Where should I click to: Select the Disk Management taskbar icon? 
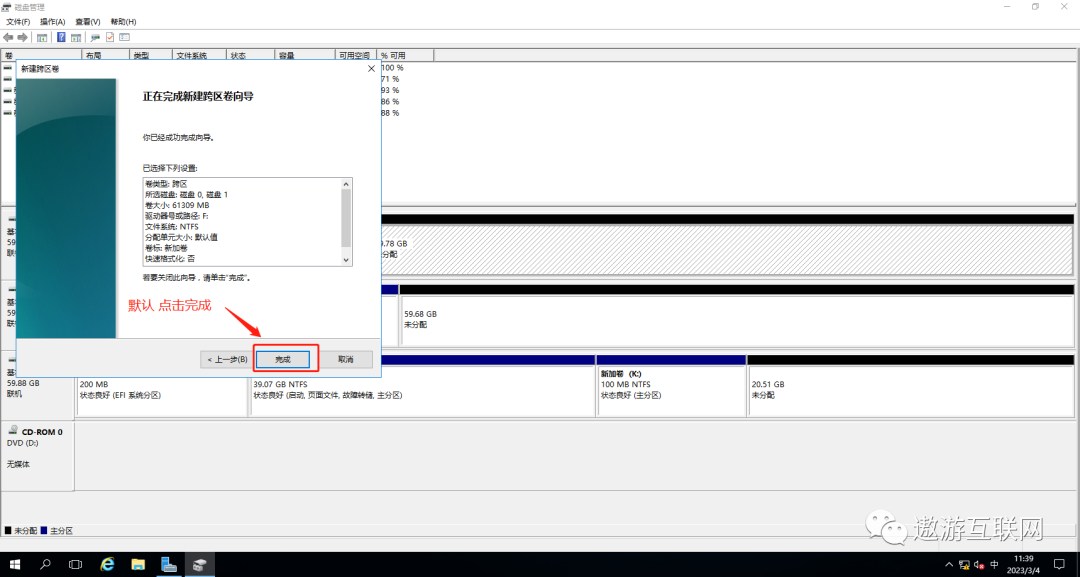pyautogui.click(x=199, y=565)
